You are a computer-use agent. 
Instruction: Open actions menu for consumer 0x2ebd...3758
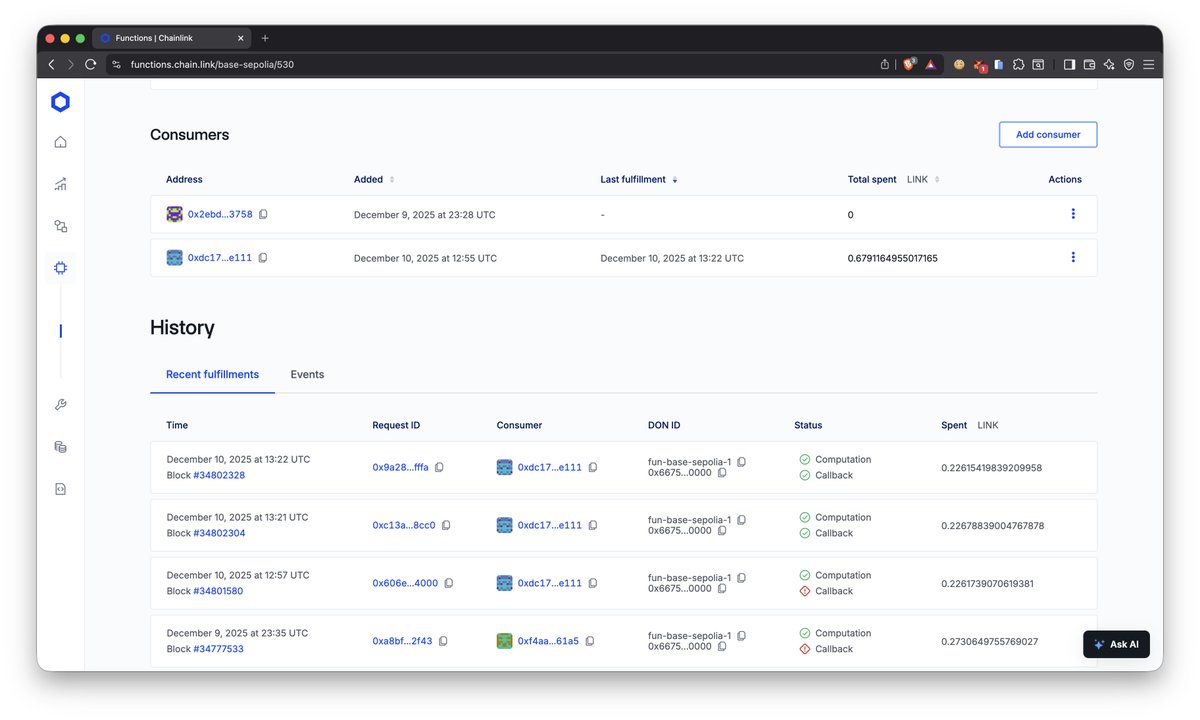(1073, 214)
